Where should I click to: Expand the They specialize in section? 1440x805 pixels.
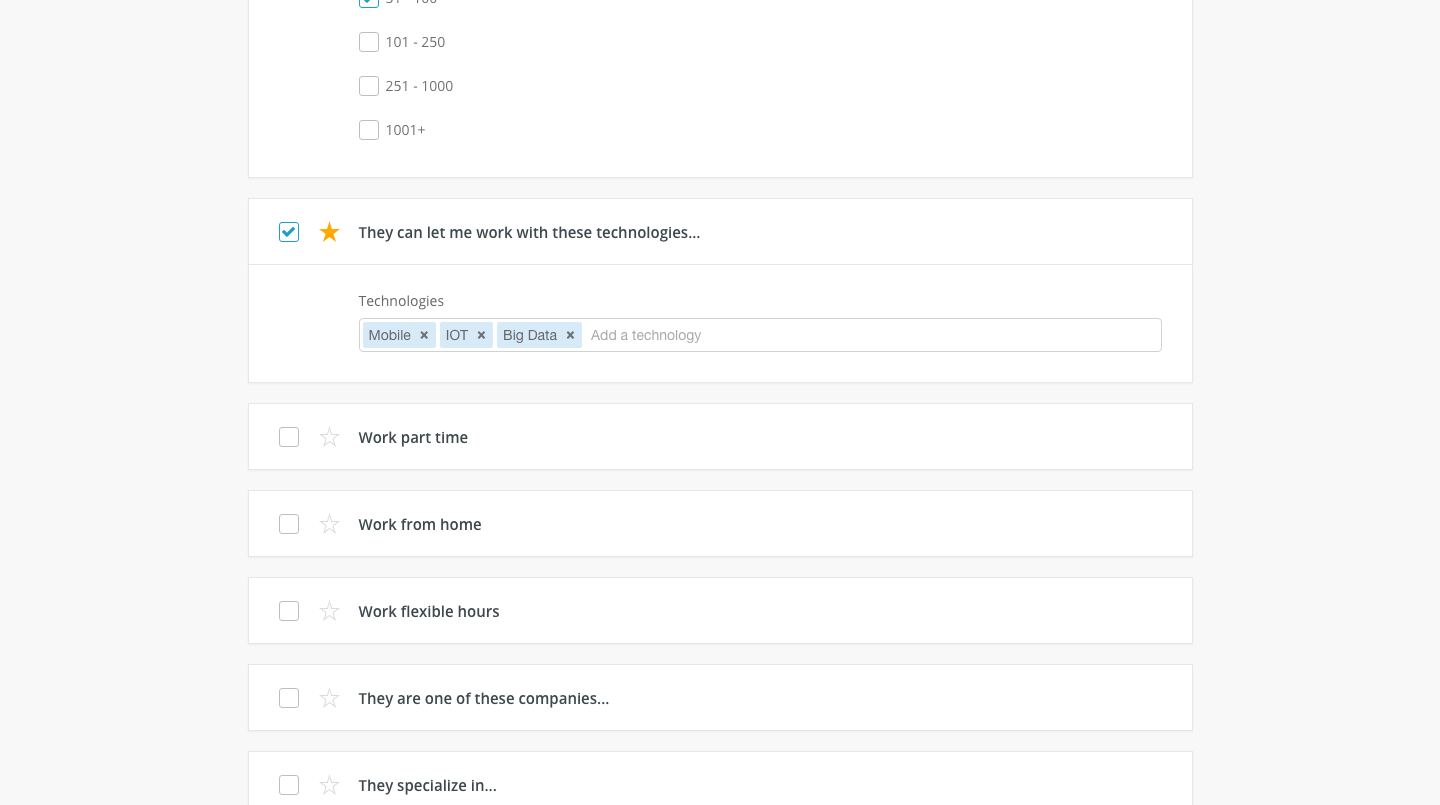tap(428, 785)
